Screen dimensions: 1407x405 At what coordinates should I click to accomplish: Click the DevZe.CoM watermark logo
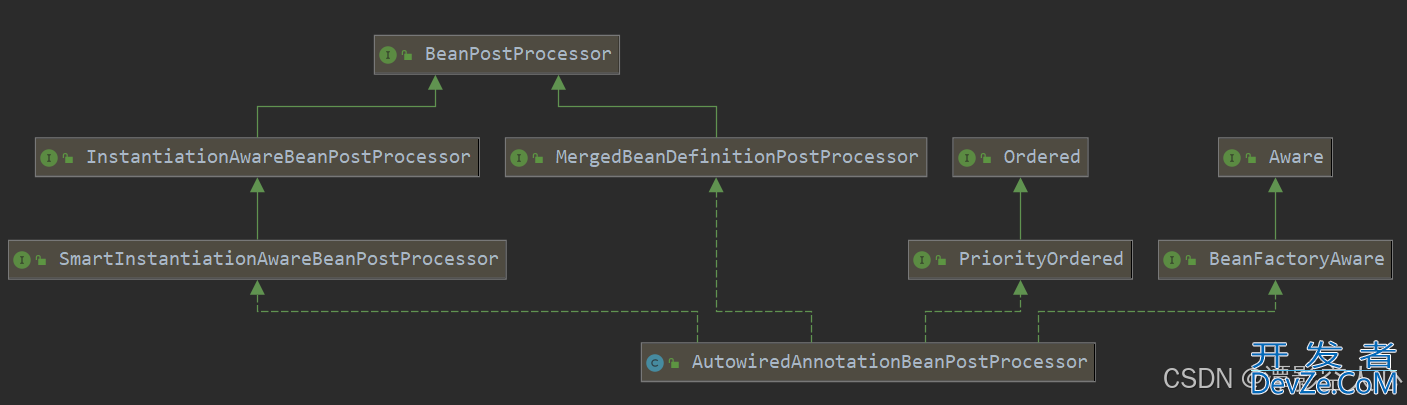[x=1322, y=372]
